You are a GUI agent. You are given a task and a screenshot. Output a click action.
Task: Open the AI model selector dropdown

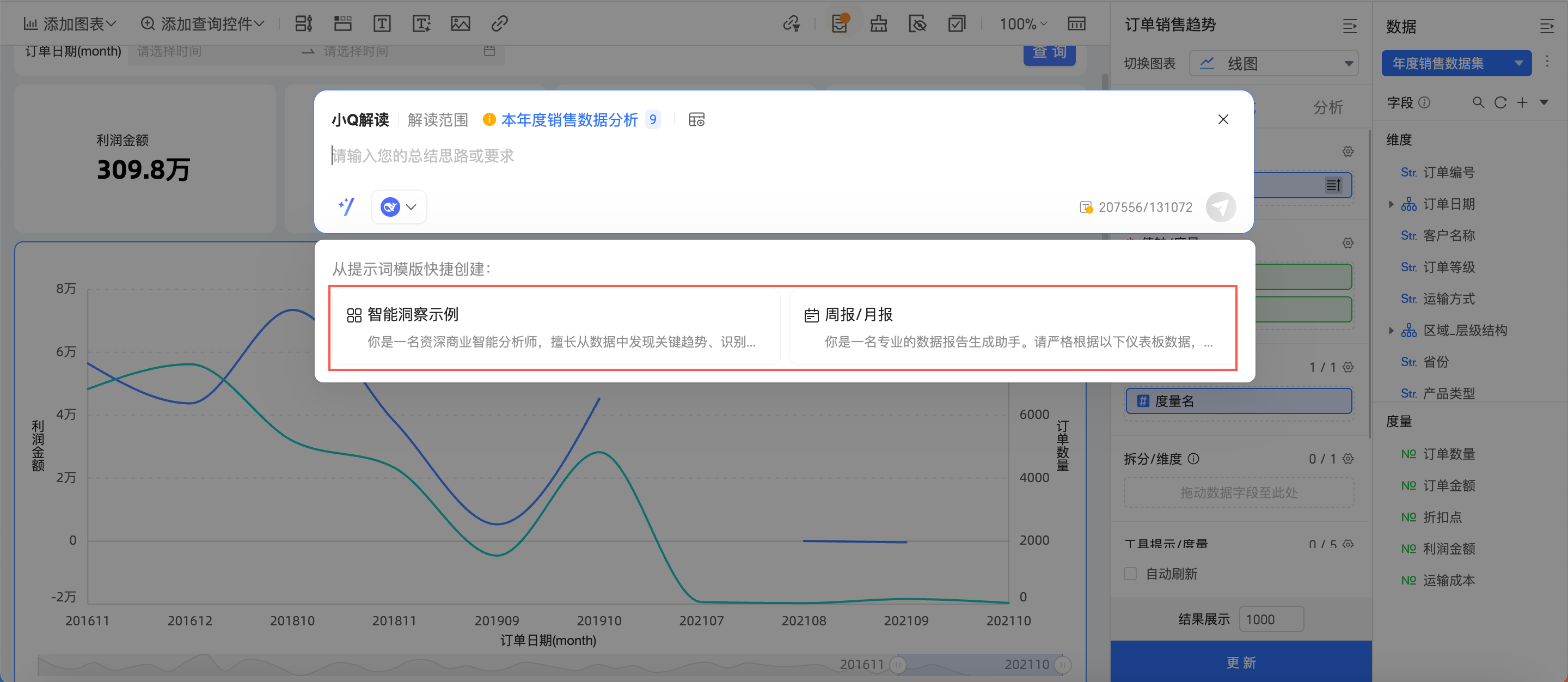click(399, 207)
